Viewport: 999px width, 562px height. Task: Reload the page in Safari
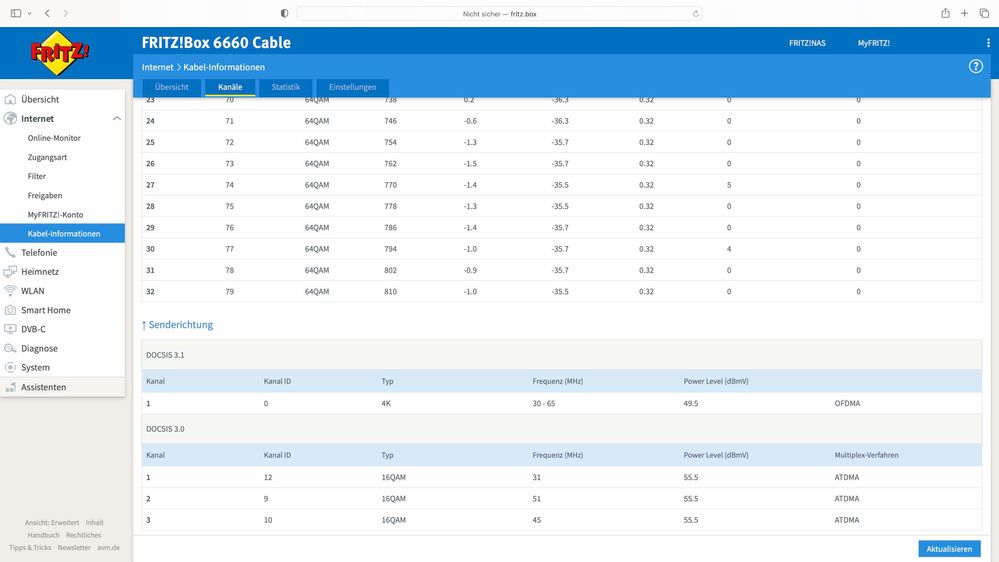tap(696, 13)
